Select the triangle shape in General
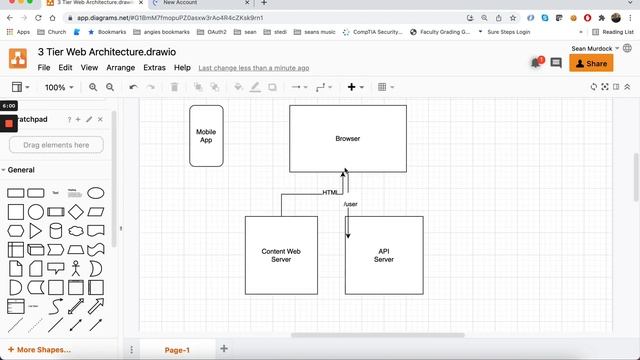This screenshot has height=360, width=640. coord(36,231)
